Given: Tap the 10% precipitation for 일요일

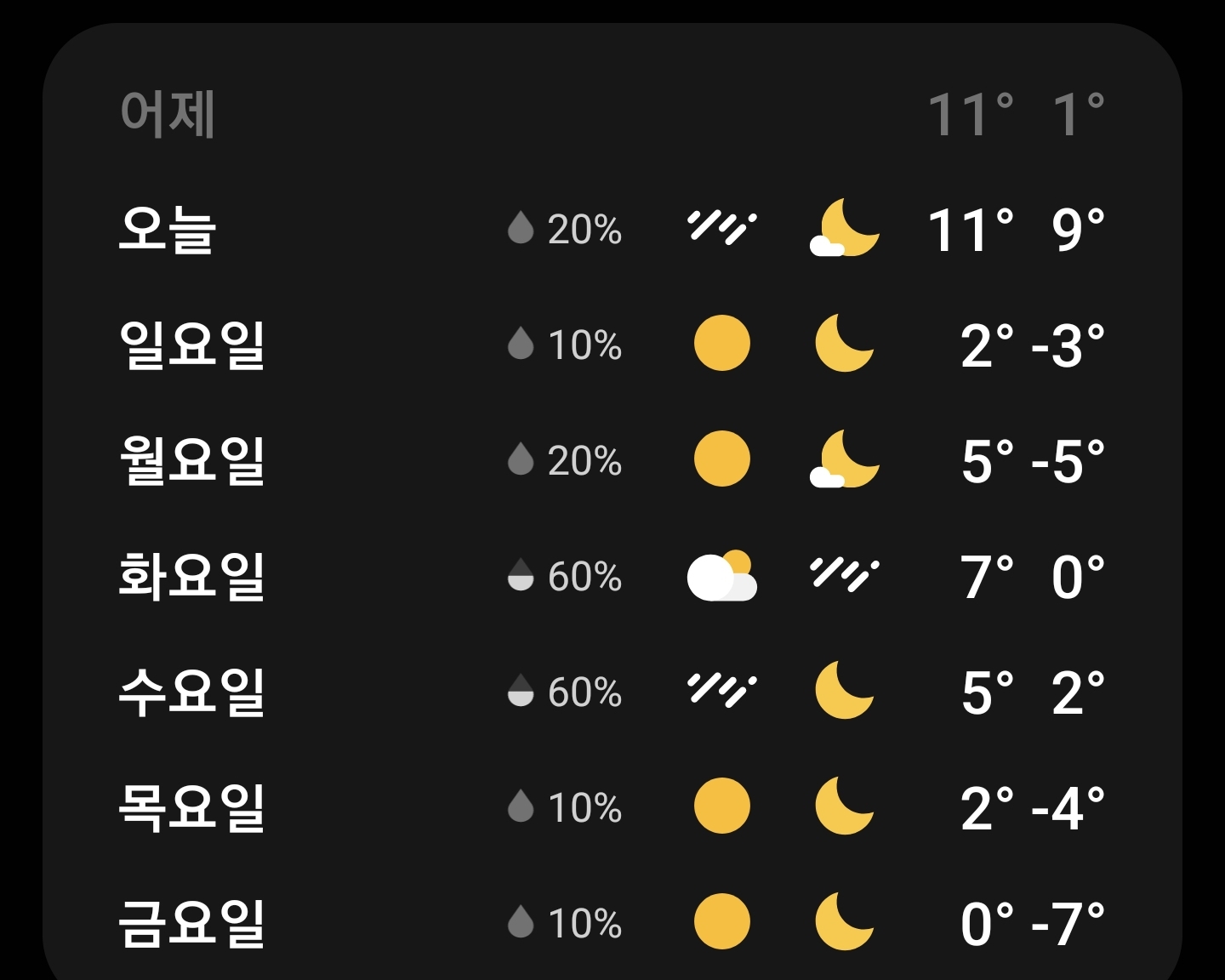Looking at the screenshot, I should [584, 345].
